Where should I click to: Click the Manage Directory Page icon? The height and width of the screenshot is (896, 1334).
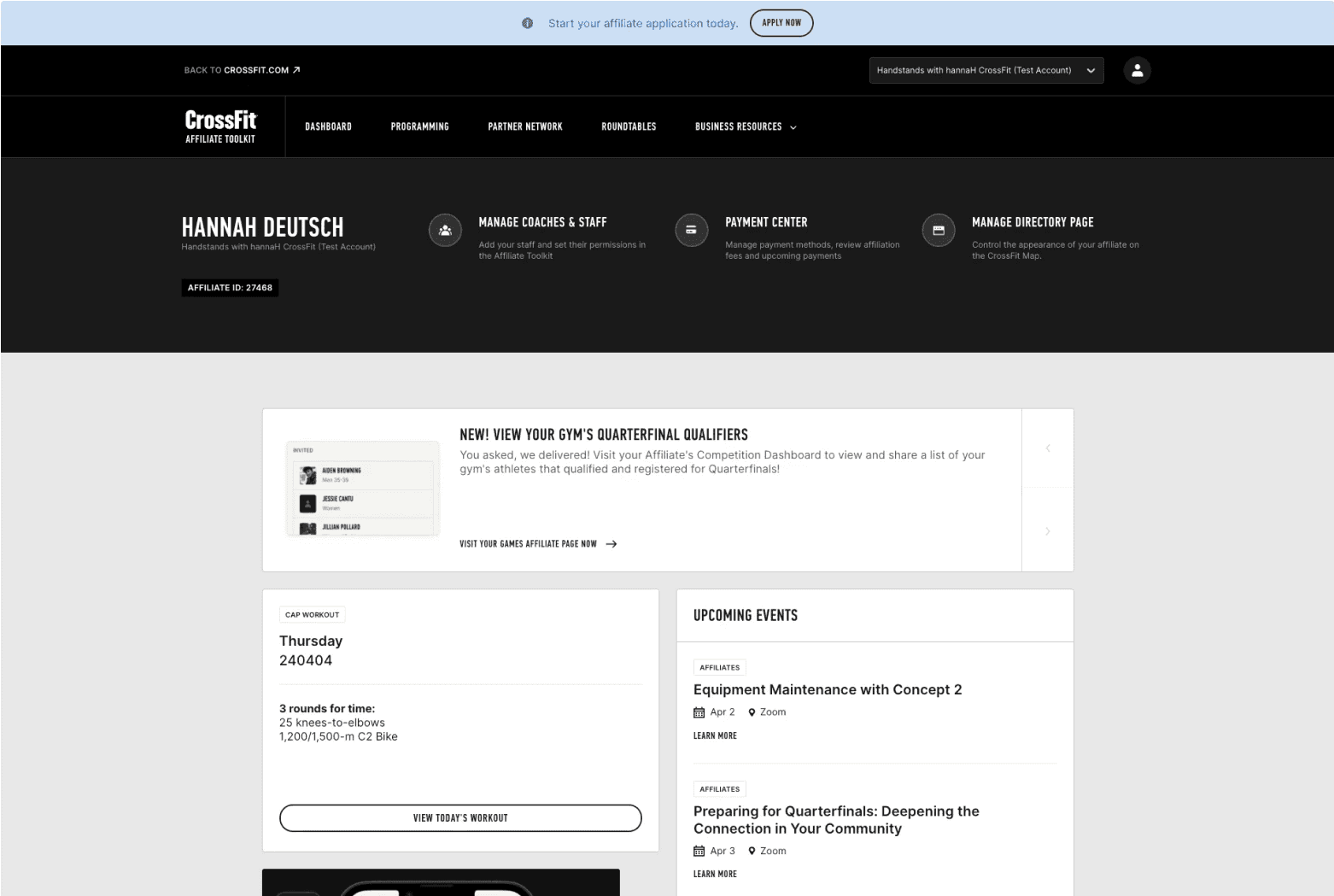point(939,230)
